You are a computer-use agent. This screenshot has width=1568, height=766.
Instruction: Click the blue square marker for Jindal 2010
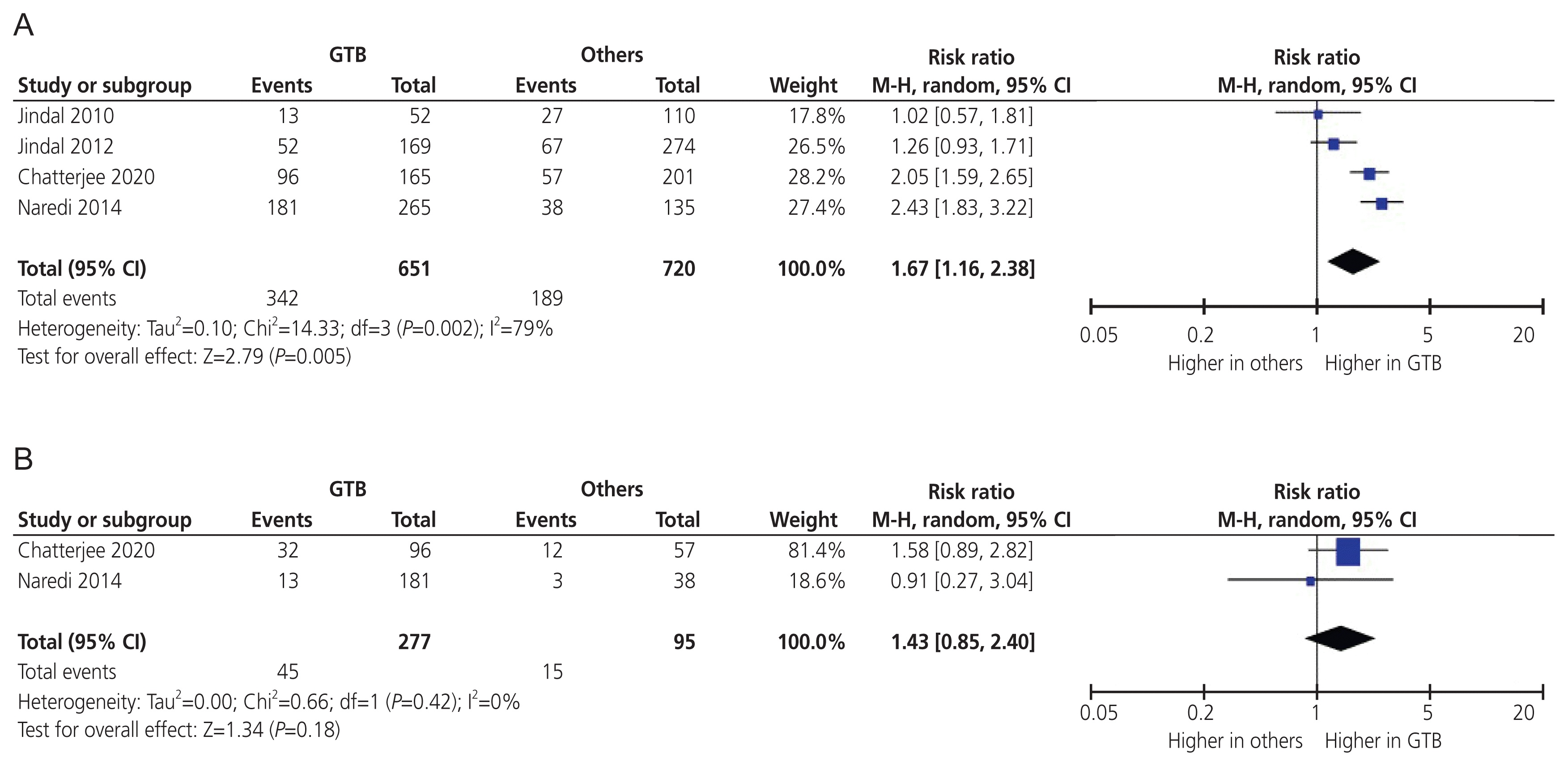click(x=1318, y=114)
